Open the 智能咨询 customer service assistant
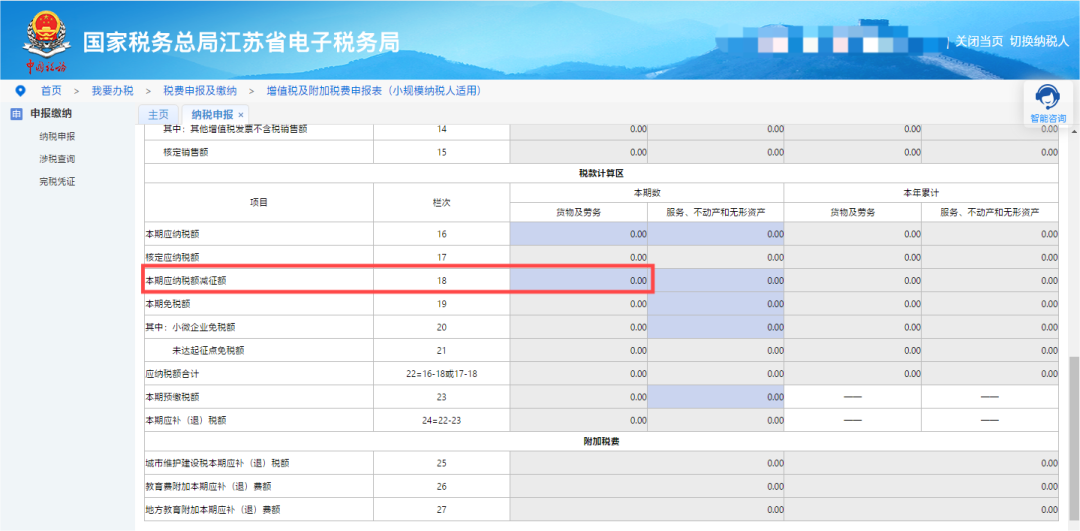The height and width of the screenshot is (531, 1080). click(x=1048, y=103)
